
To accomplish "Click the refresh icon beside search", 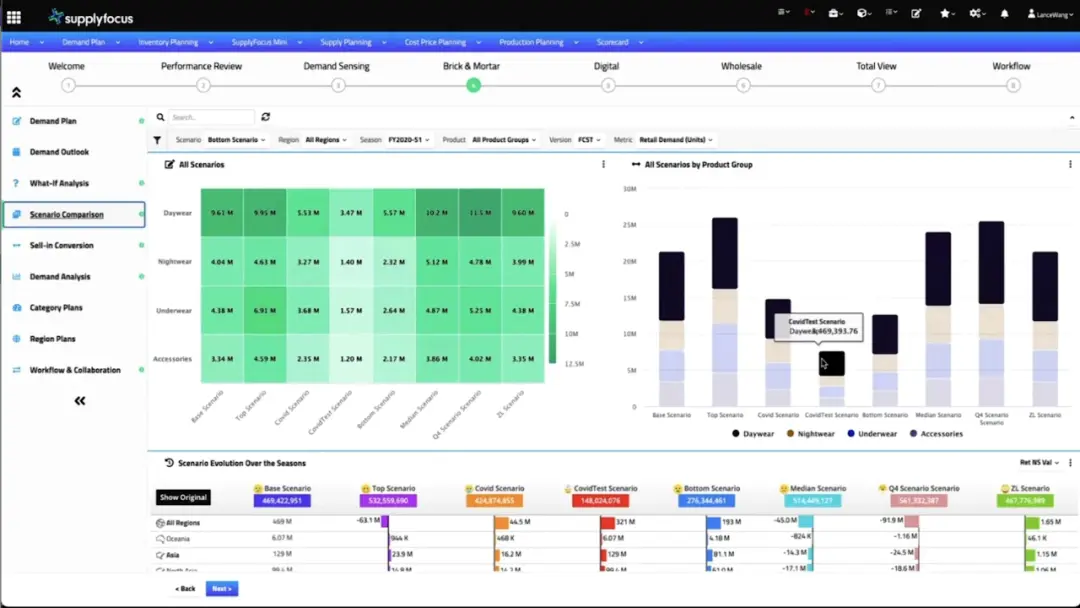I will pos(266,117).
